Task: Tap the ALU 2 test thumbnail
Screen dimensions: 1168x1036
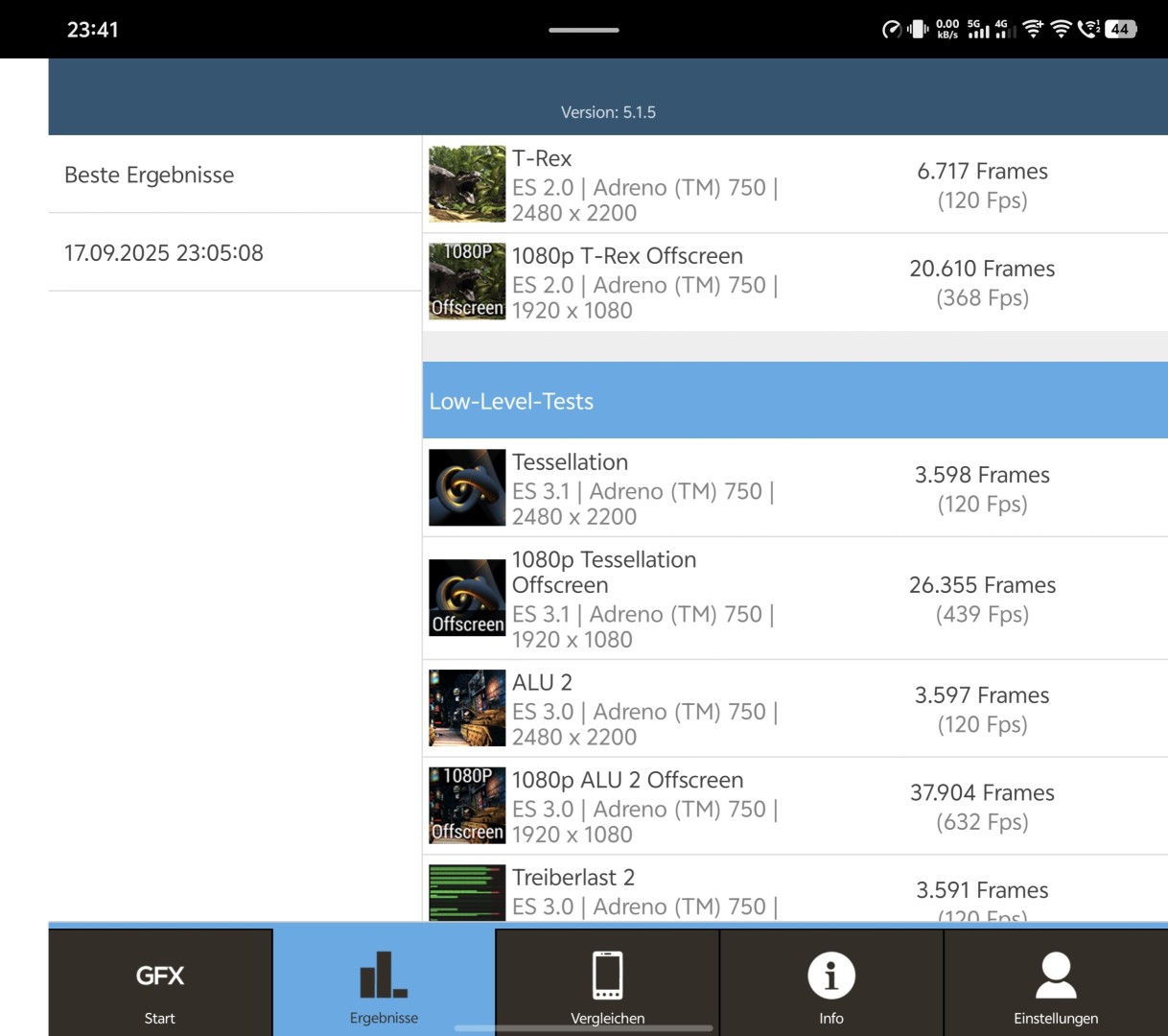Action: point(467,708)
